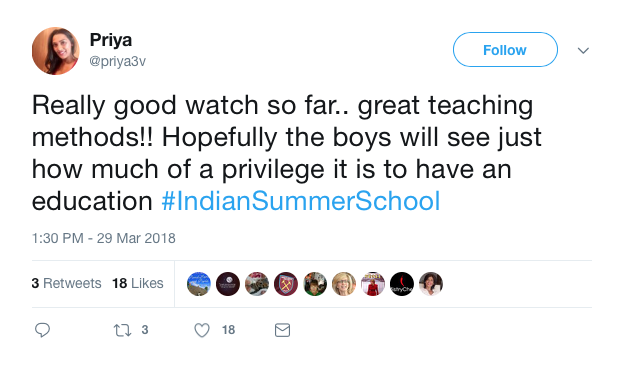628x365 pixels.
Task: Open the #IndianSummerSchool hashtag
Action: (x=301, y=201)
